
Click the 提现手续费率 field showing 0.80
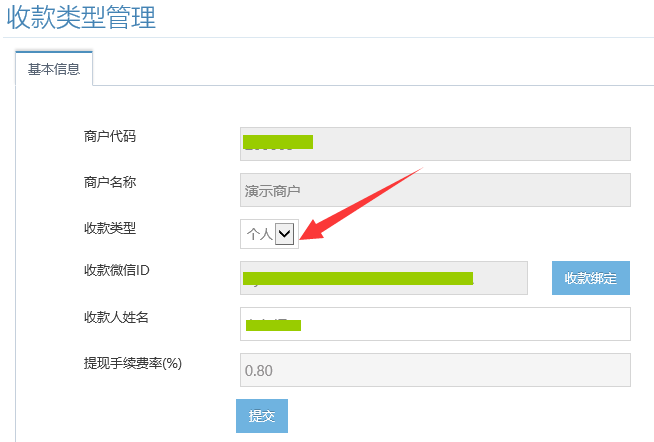(435, 370)
